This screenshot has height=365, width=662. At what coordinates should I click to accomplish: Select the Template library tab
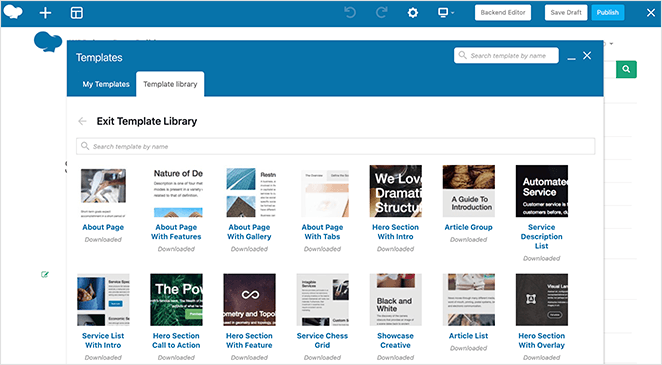pos(170,84)
